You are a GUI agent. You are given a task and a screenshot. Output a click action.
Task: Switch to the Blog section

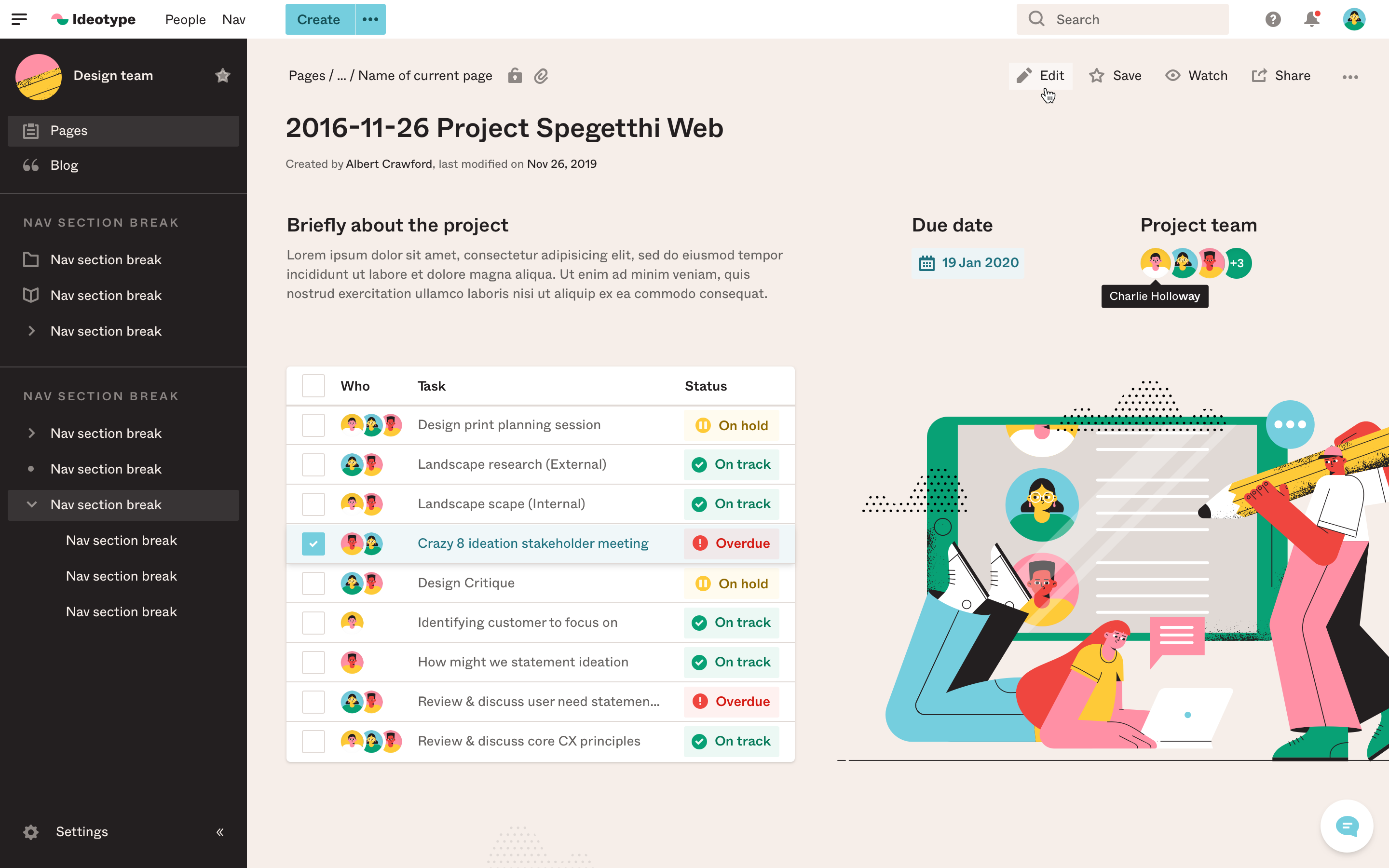point(64,165)
